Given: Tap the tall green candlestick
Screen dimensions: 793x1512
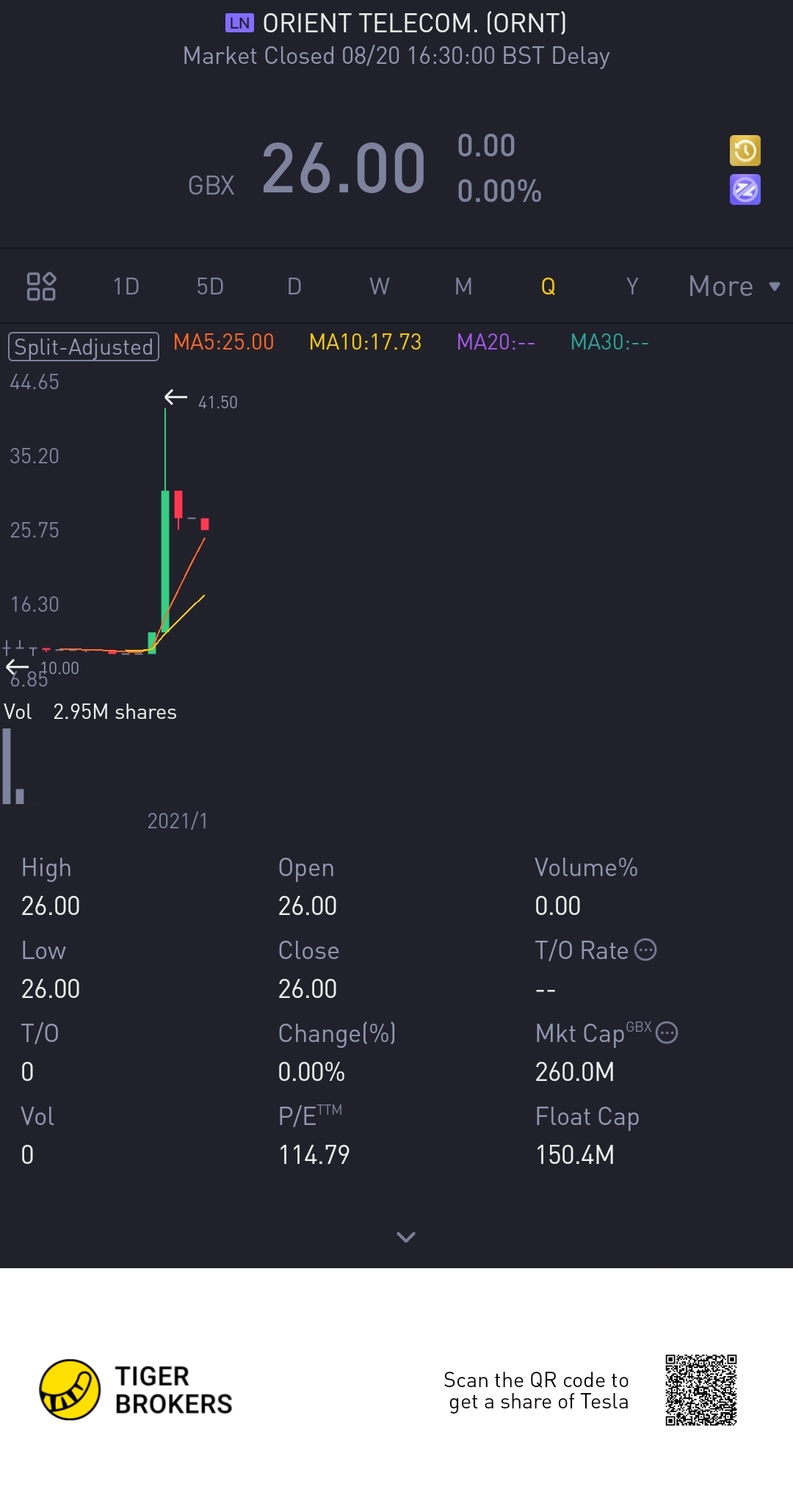Looking at the screenshot, I should coord(165,560).
